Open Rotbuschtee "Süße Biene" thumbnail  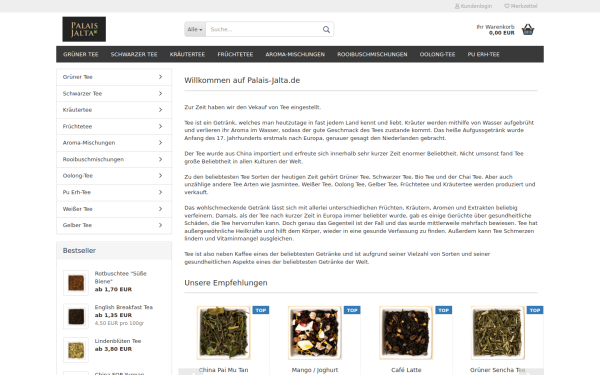click(76, 283)
